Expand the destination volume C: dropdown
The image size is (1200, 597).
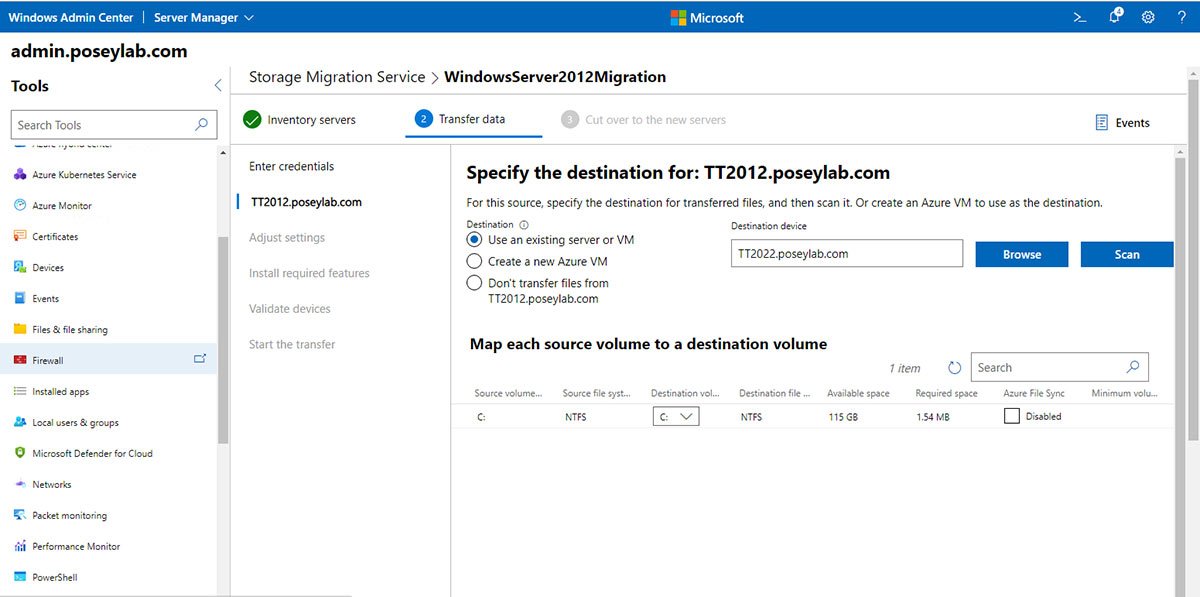675,417
